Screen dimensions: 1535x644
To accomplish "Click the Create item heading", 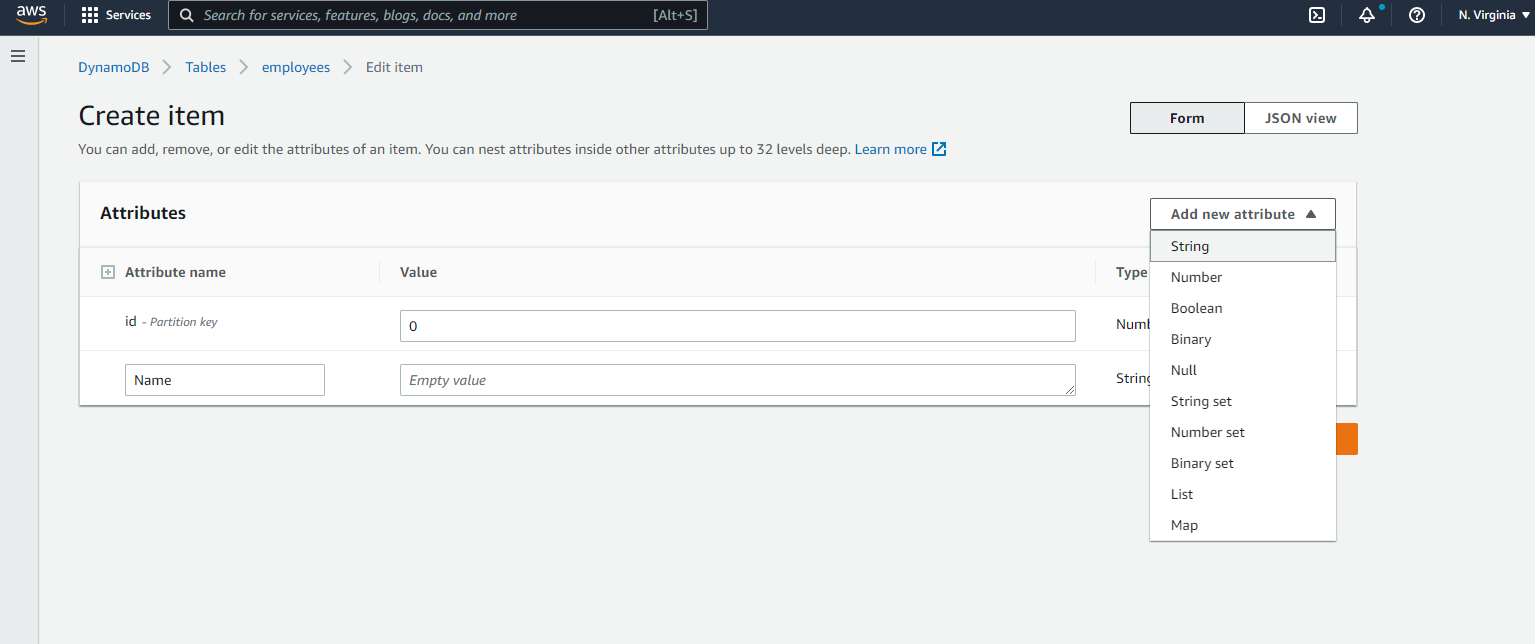I will pyautogui.click(x=152, y=116).
